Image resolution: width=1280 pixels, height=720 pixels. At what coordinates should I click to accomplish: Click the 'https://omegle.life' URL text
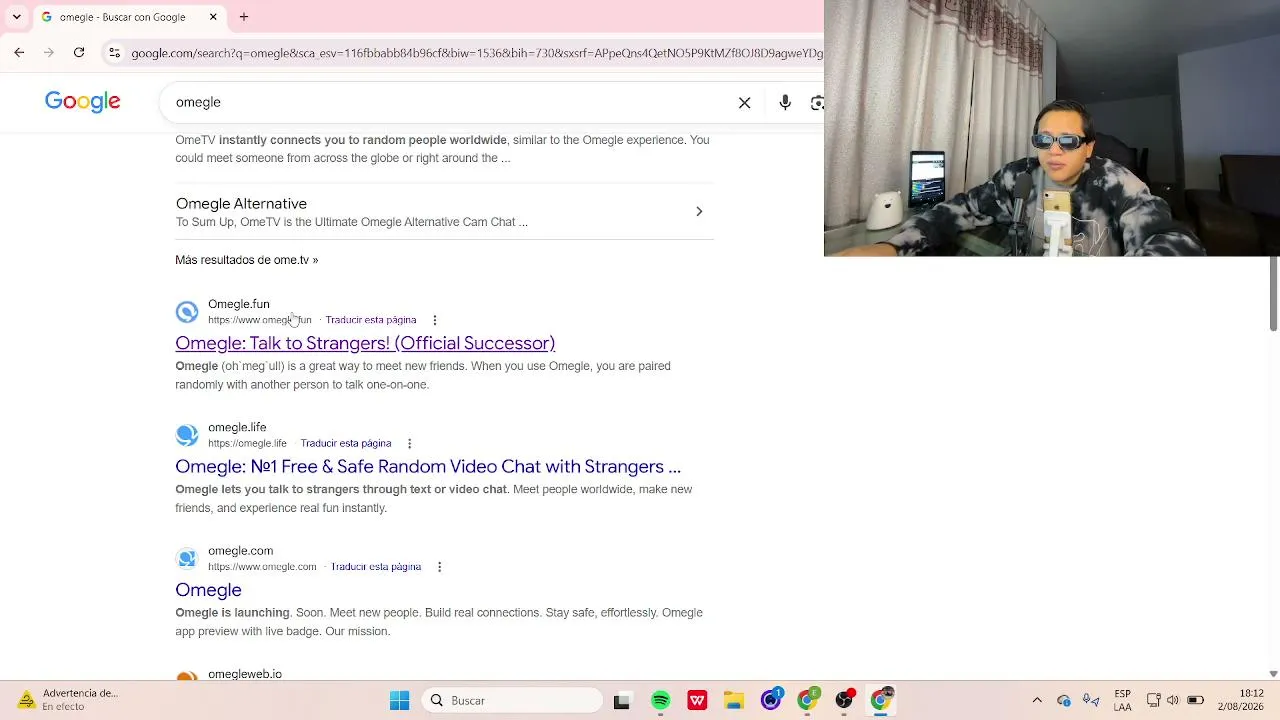coord(247,443)
